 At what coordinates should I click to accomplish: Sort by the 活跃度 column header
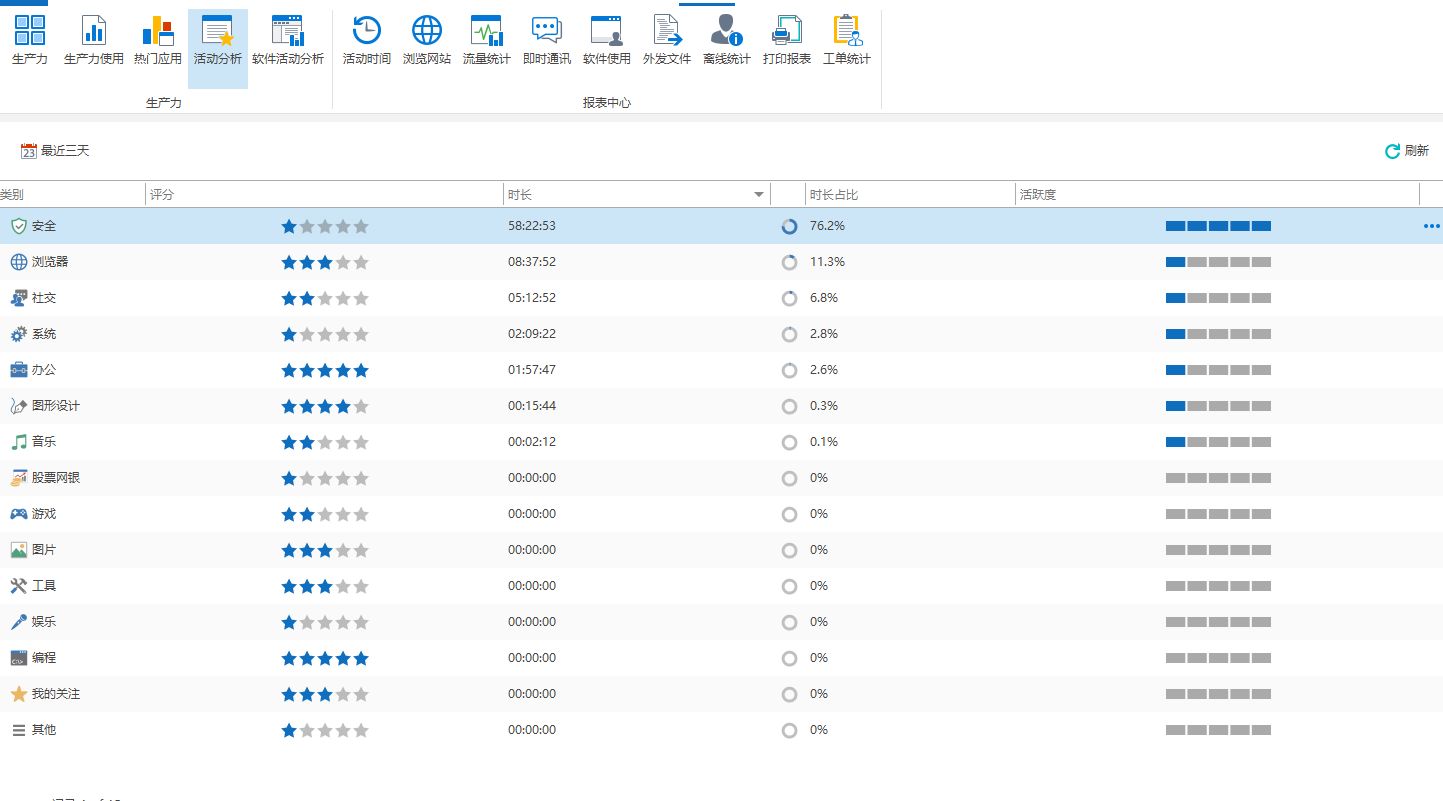[1217, 195]
